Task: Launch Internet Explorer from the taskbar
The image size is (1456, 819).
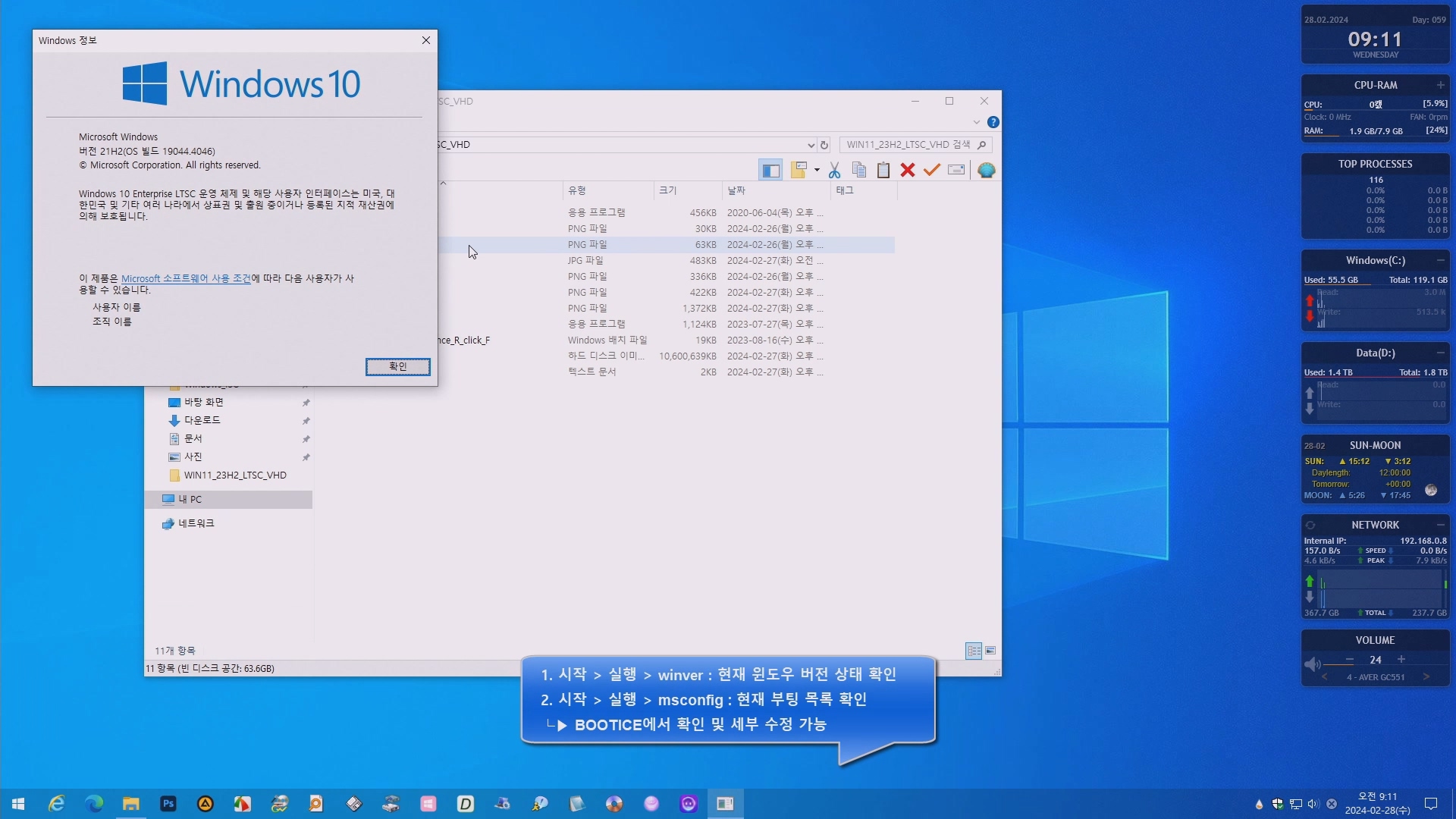Action: click(x=56, y=804)
